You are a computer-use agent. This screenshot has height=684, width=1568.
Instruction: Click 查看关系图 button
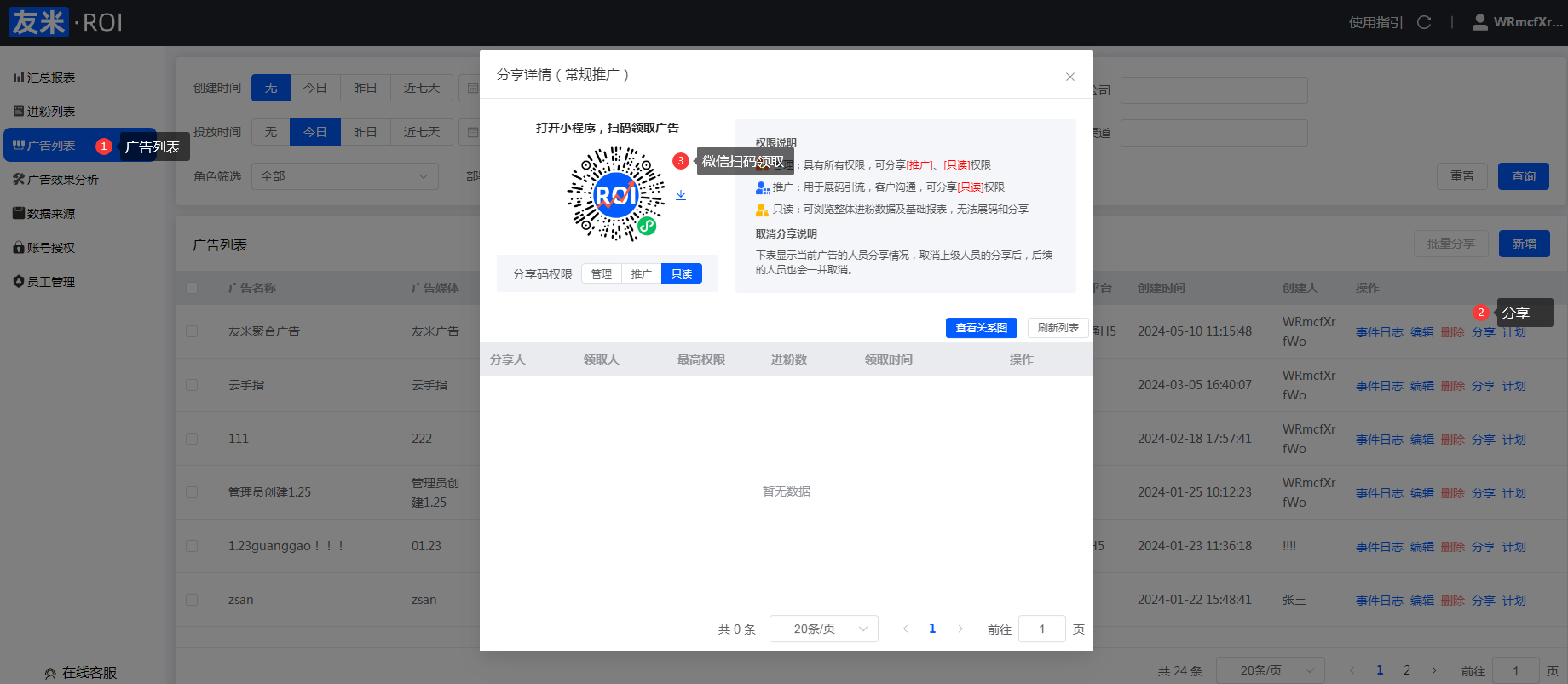click(982, 328)
